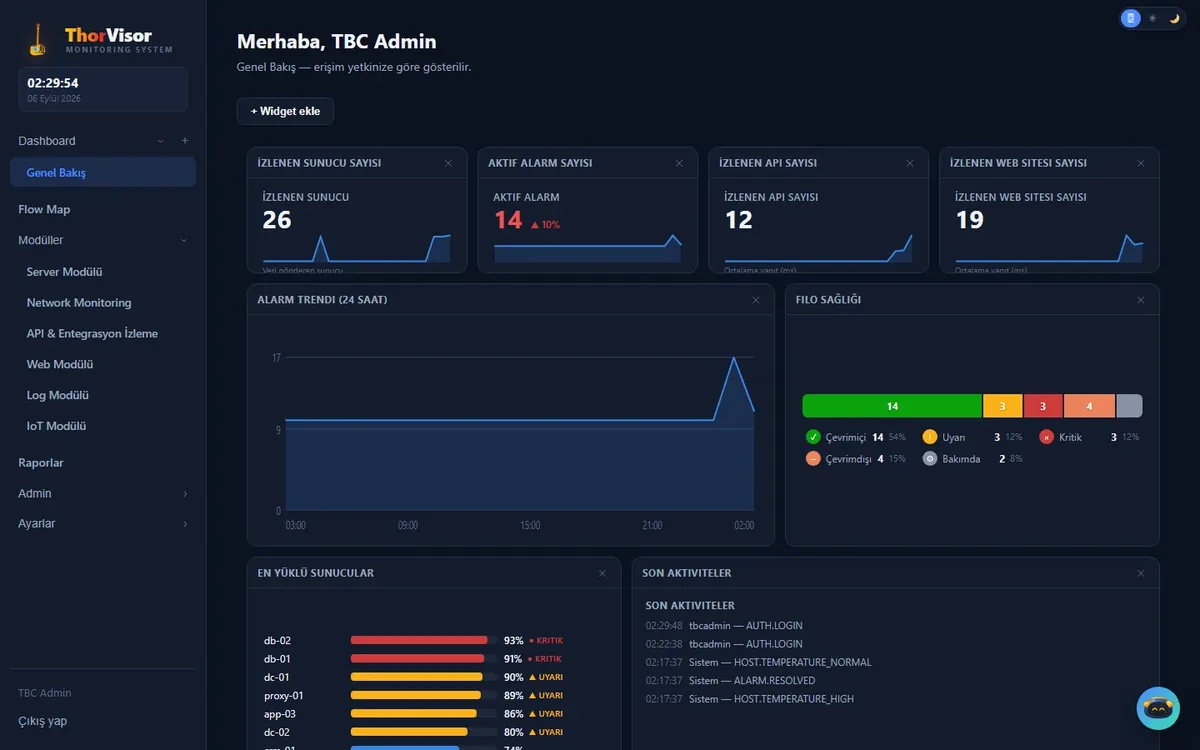Click the yellow 3 segment of fleet bar
Image resolution: width=1200 pixels, height=750 pixels.
click(1003, 406)
